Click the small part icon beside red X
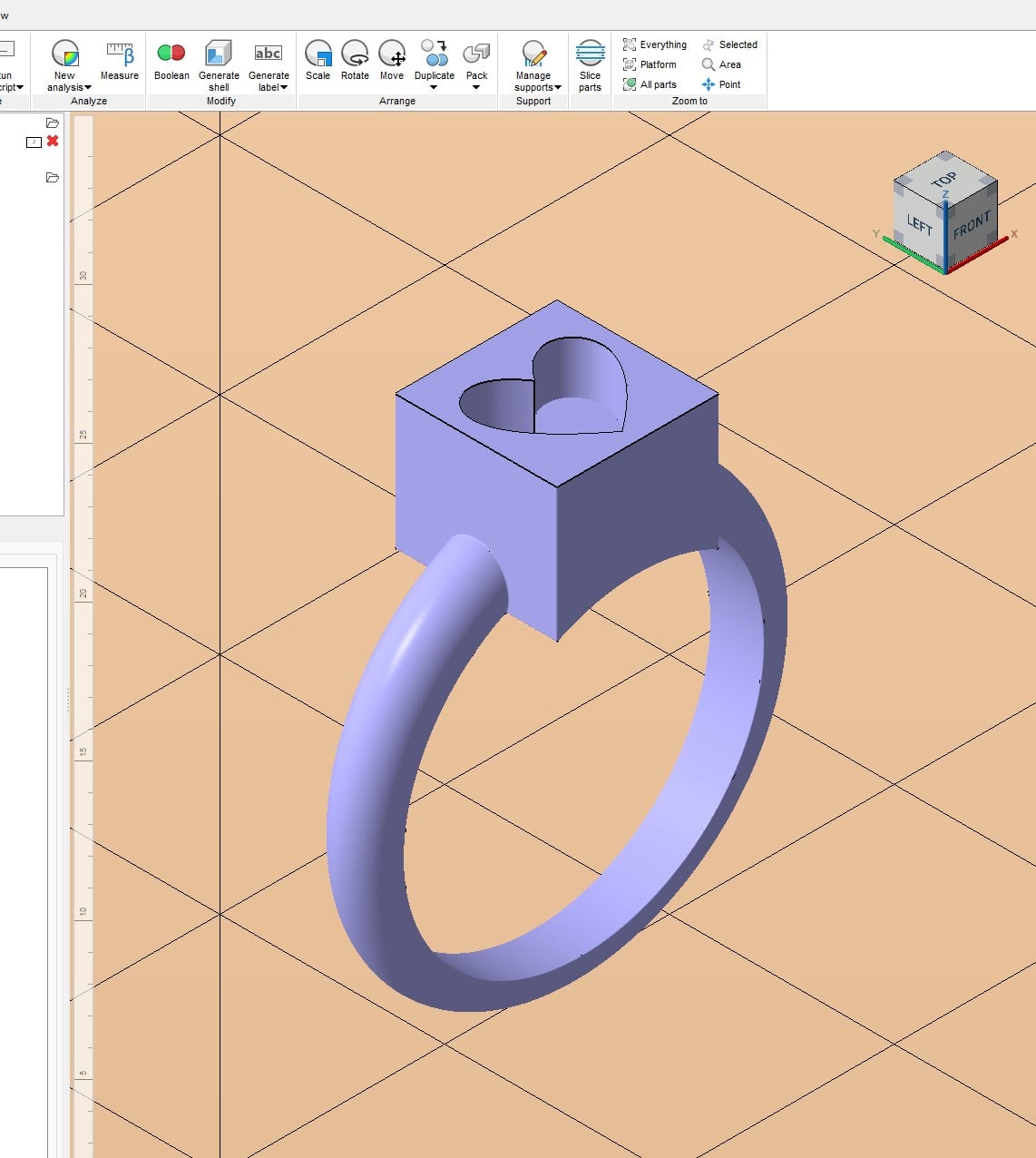This screenshot has height=1158, width=1036. tap(34, 142)
